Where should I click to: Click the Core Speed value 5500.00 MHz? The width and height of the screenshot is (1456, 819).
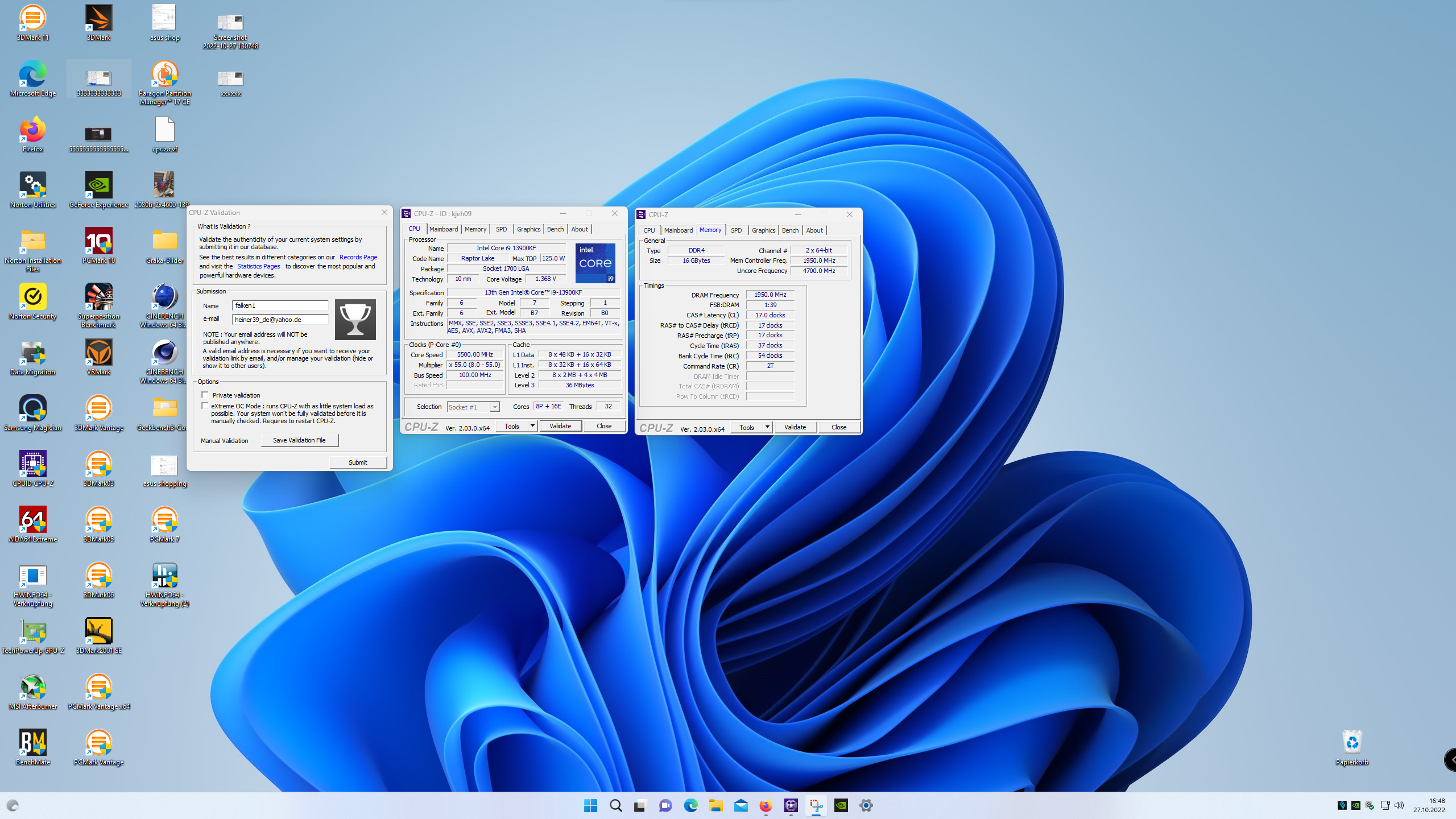pos(475,354)
